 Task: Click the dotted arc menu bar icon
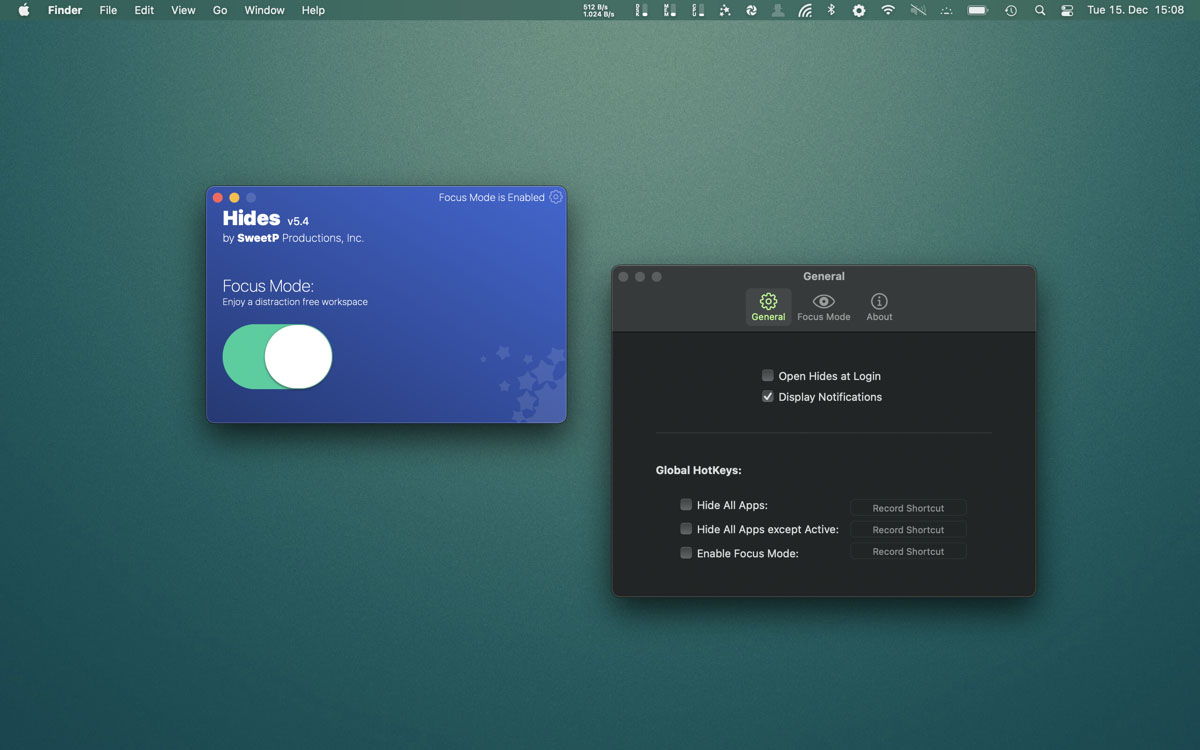[x=946, y=10]
